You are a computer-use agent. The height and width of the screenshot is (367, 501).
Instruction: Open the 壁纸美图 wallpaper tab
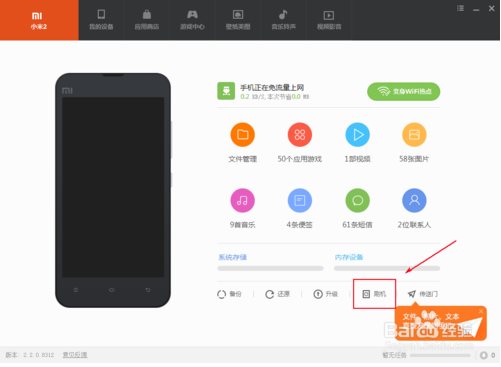coord(238,20)
